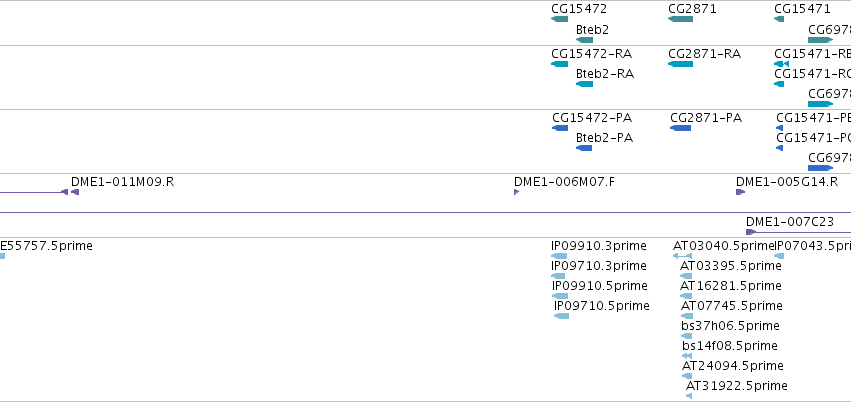The width and height of the screenshot is (851, 402).
Task: Click the CG2871-RA transcript glyph
Action: 681,64
